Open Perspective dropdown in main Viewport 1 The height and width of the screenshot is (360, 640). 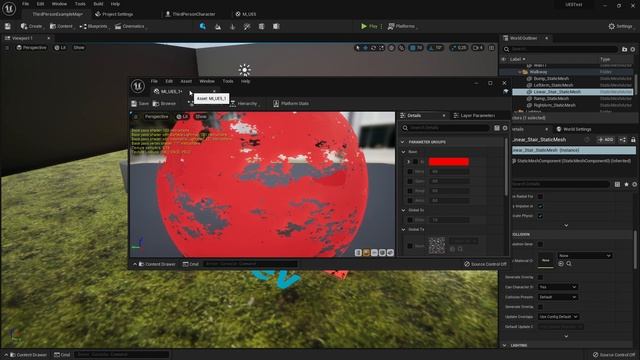[31, 47]
